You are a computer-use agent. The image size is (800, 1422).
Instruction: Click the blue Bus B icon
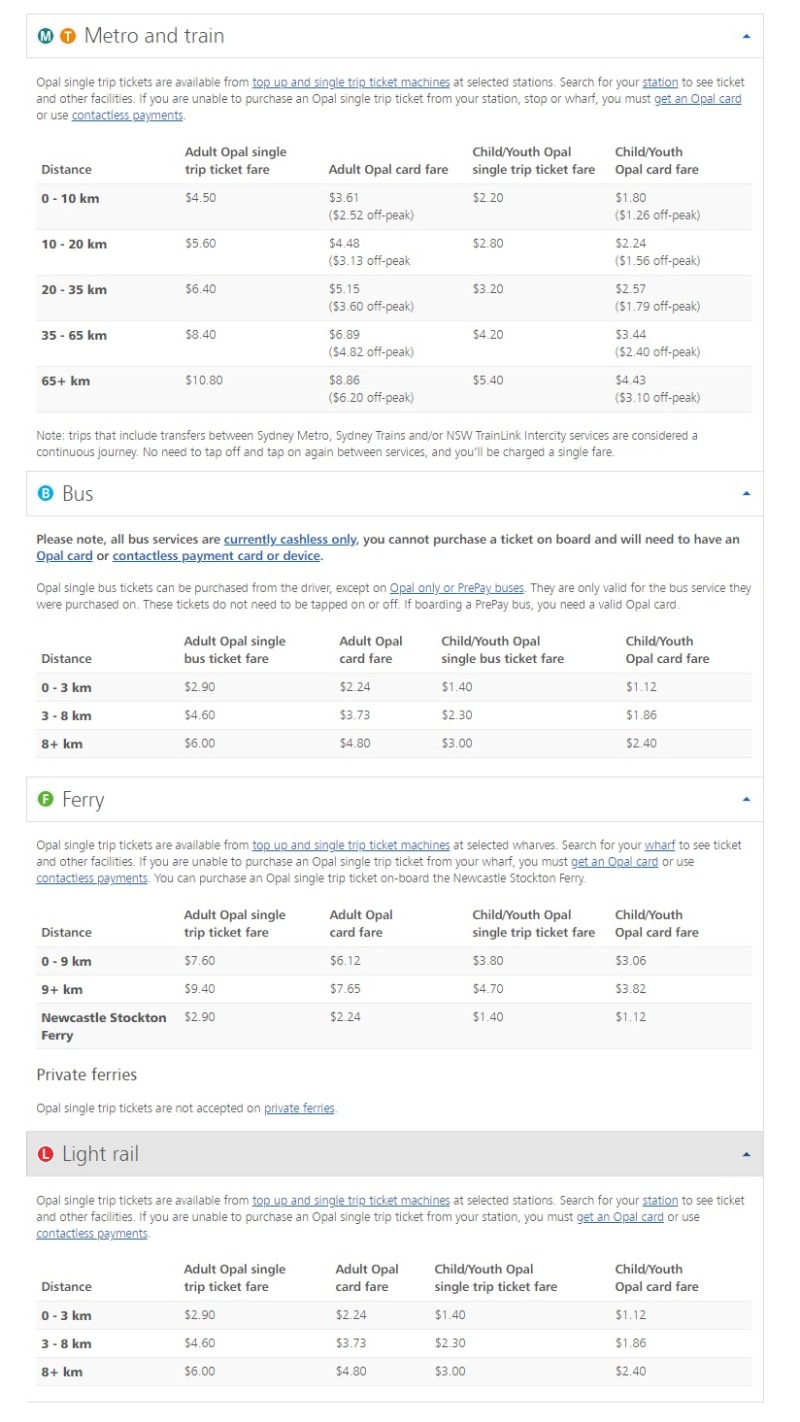pos(45,494)
